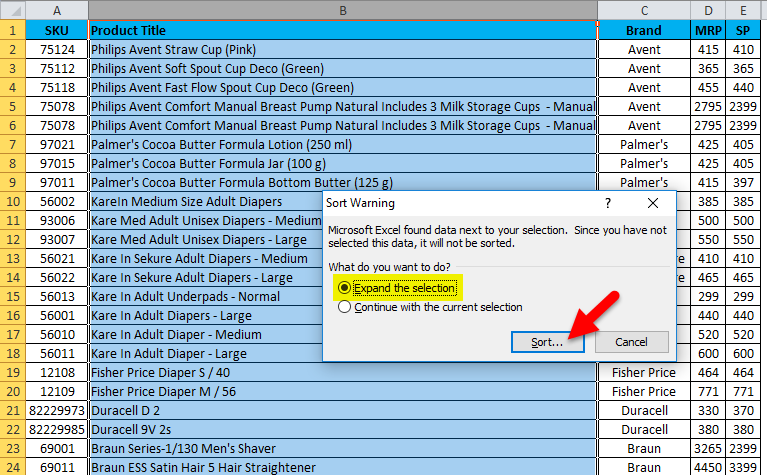Click SP value 3399 cell
The height and width of the screenshot is (475, 767).
743,467
